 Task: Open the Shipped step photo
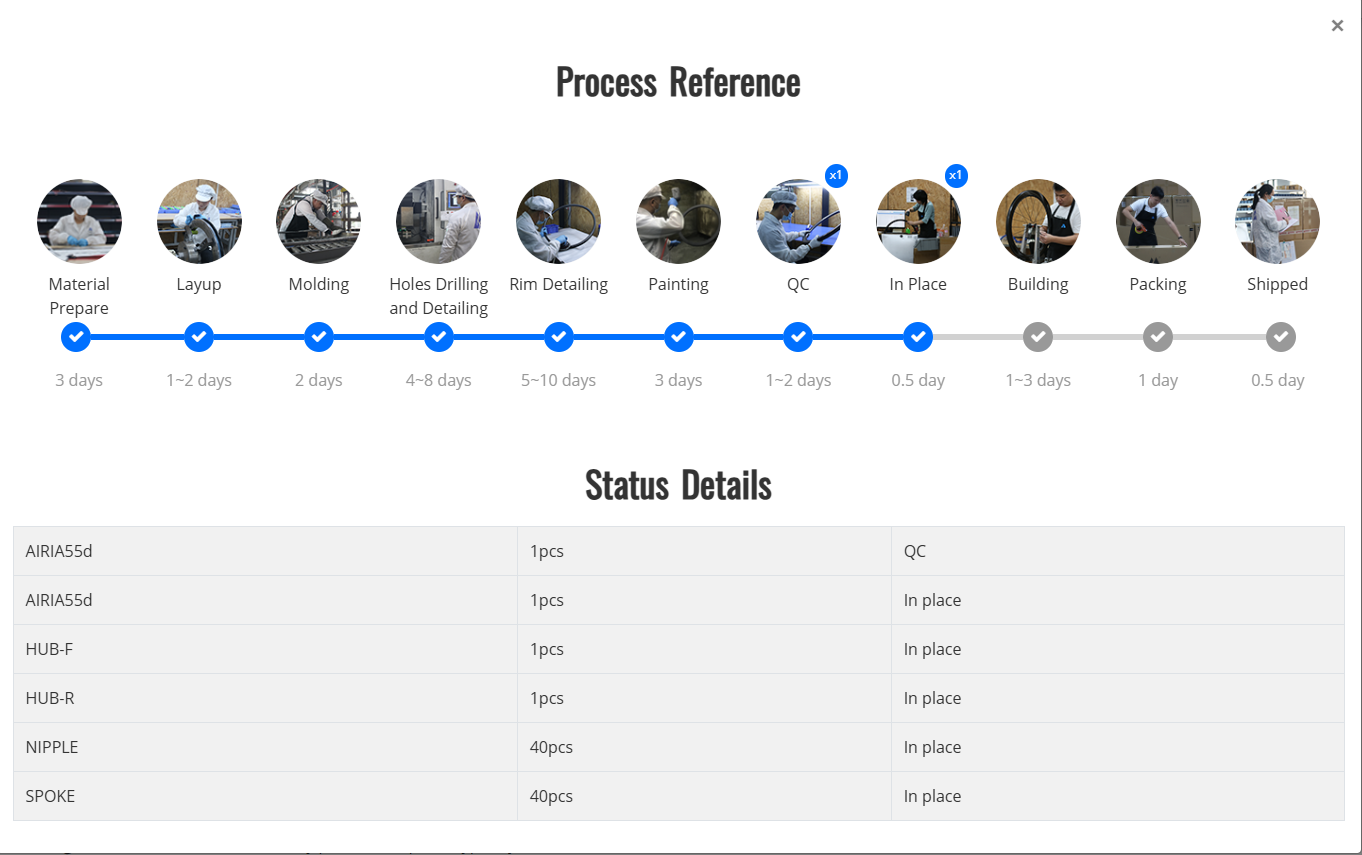tap(1278, 222)
